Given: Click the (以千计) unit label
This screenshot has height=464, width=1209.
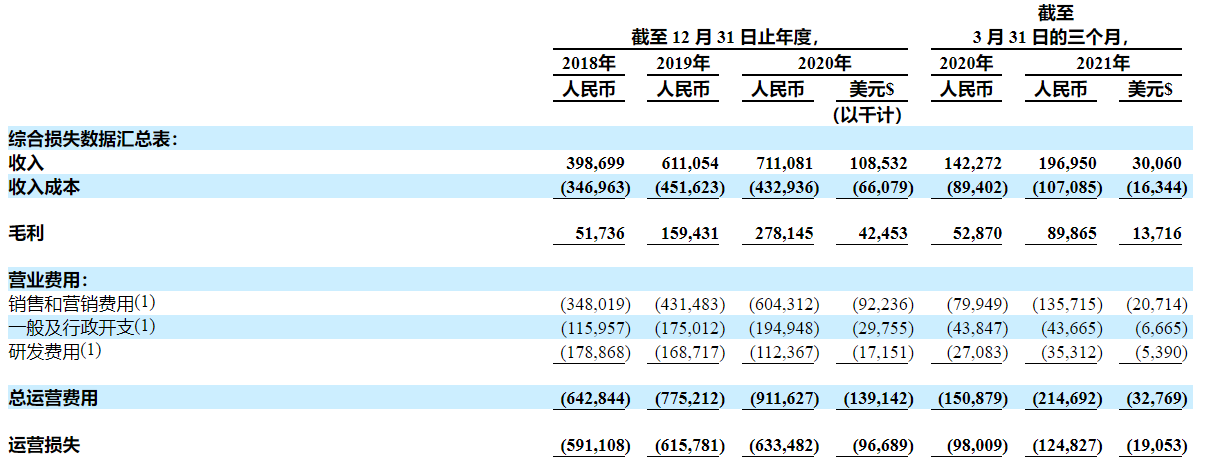Looking at the screenshot, I should (x=866, y=115).
